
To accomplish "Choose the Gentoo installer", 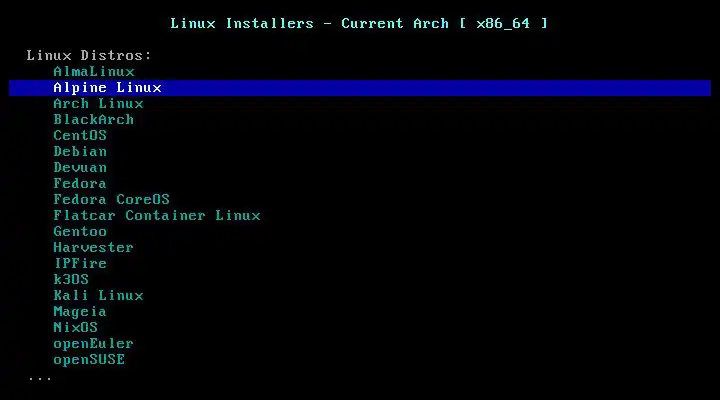I will 80,231.
